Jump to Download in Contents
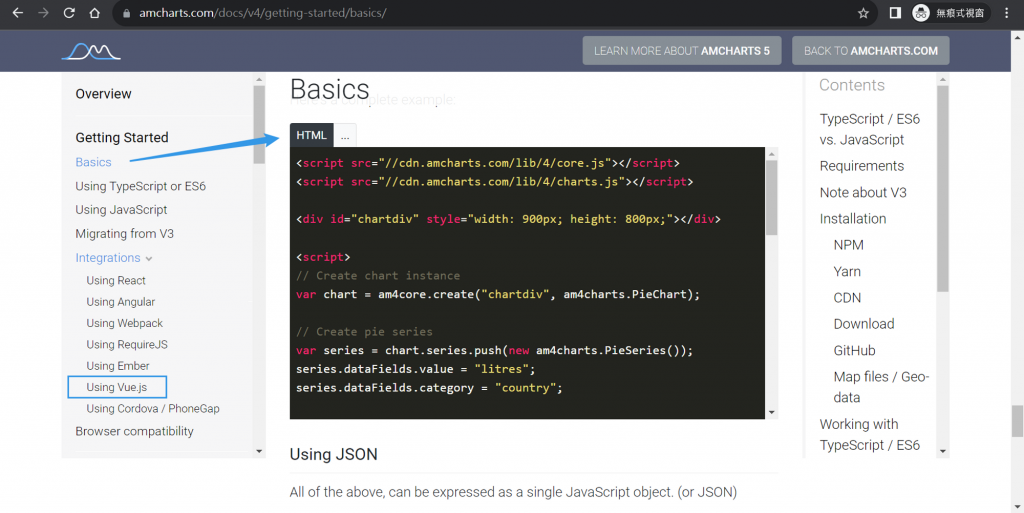Viewport: 1024px width, 513px height. click(864, 324)
